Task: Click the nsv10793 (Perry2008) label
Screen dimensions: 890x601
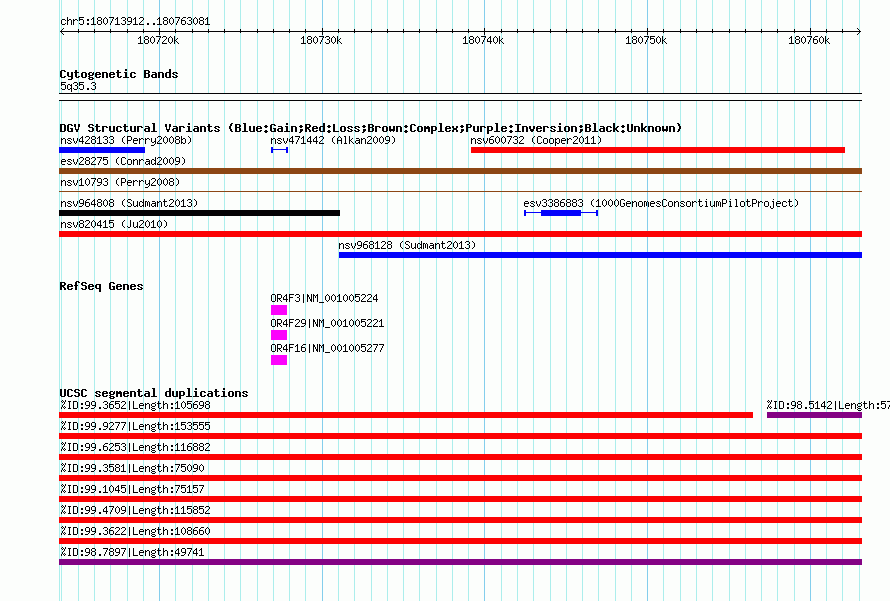Action: pyautogui.click(x=120, y=182)
